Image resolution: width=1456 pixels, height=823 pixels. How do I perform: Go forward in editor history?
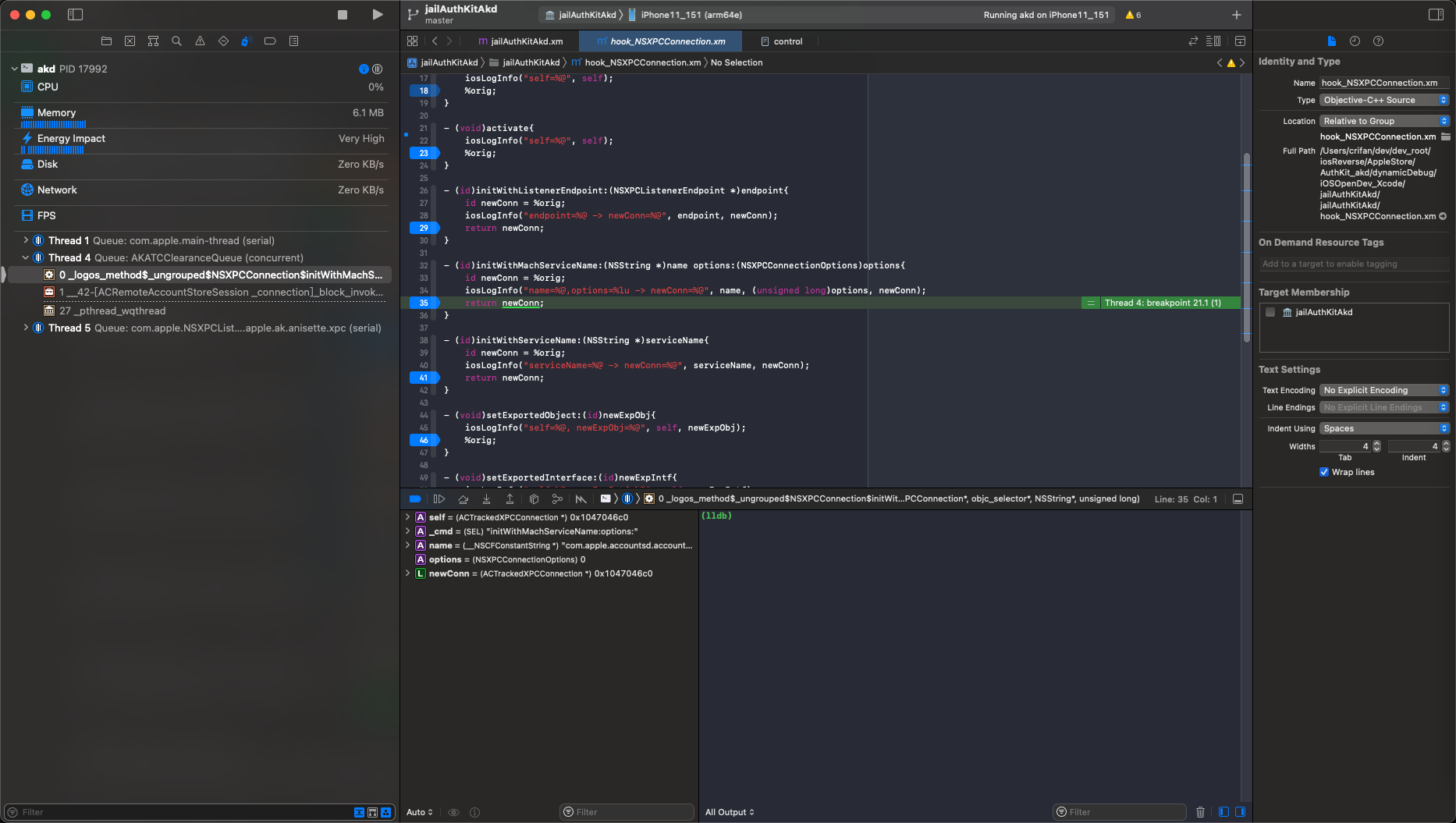(449, 41)
